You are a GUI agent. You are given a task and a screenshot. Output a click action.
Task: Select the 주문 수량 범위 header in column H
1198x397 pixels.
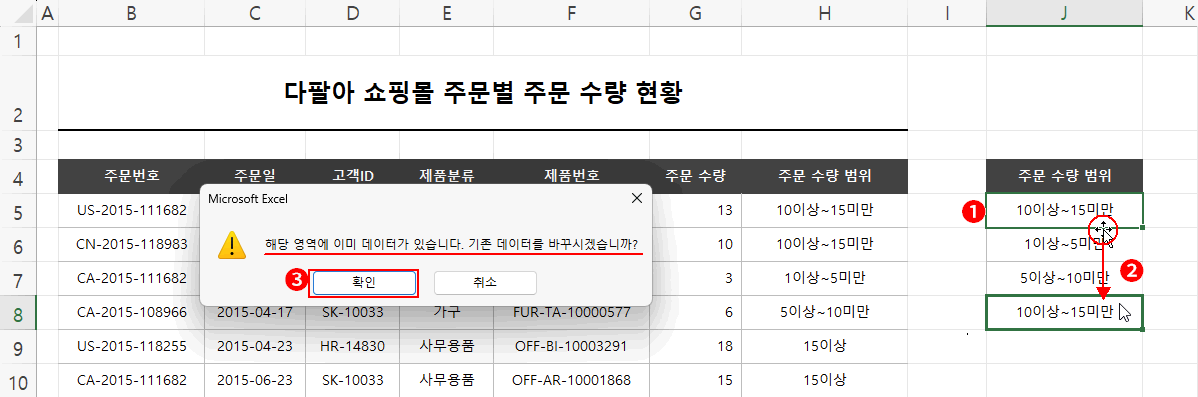[x=824, y=176]
